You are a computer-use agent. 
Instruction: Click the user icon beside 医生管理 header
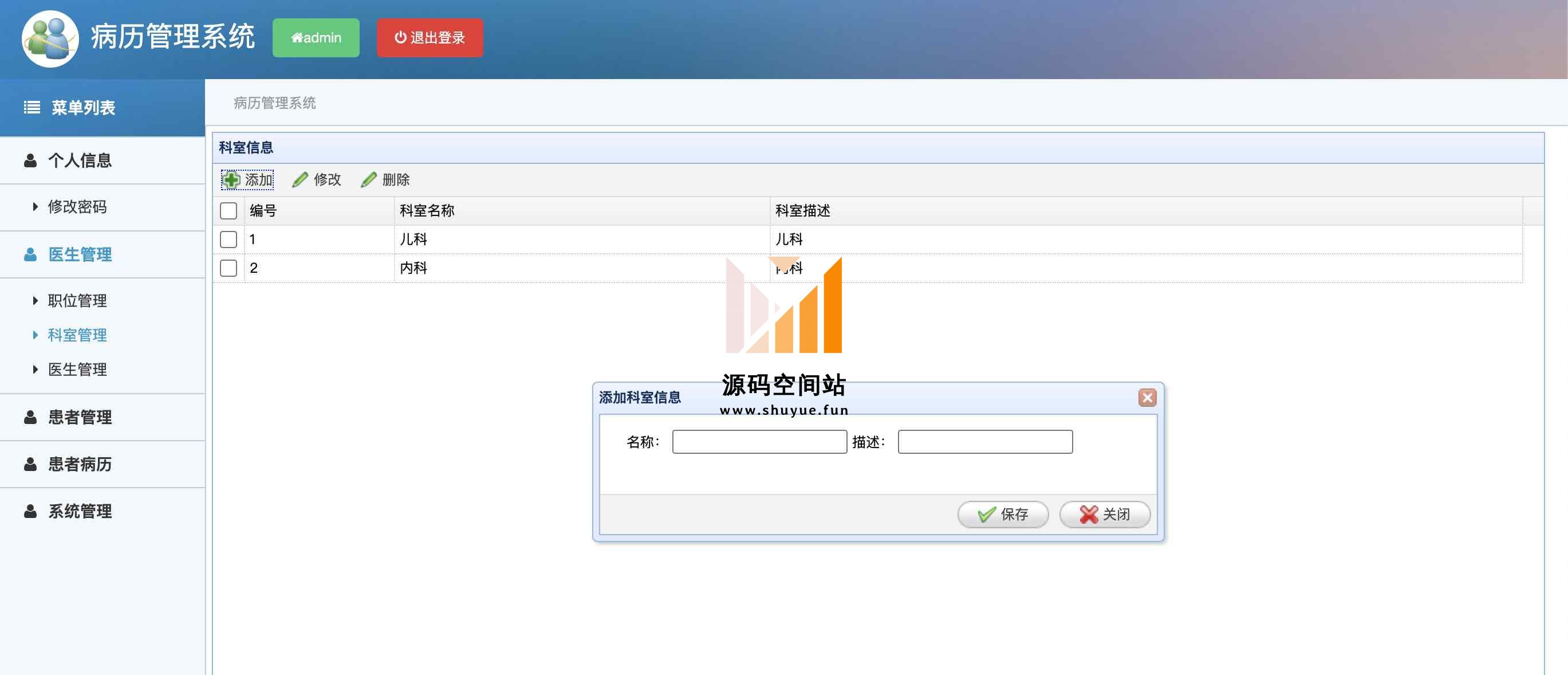[x=30, y=254]
